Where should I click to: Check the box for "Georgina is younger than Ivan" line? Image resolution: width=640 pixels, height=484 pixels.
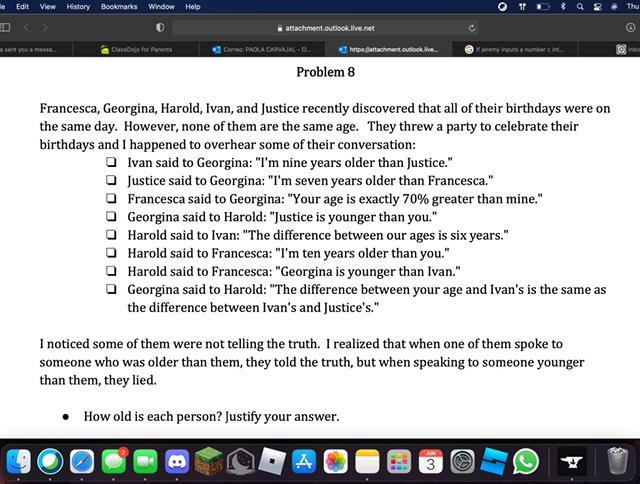pos(111,271)
